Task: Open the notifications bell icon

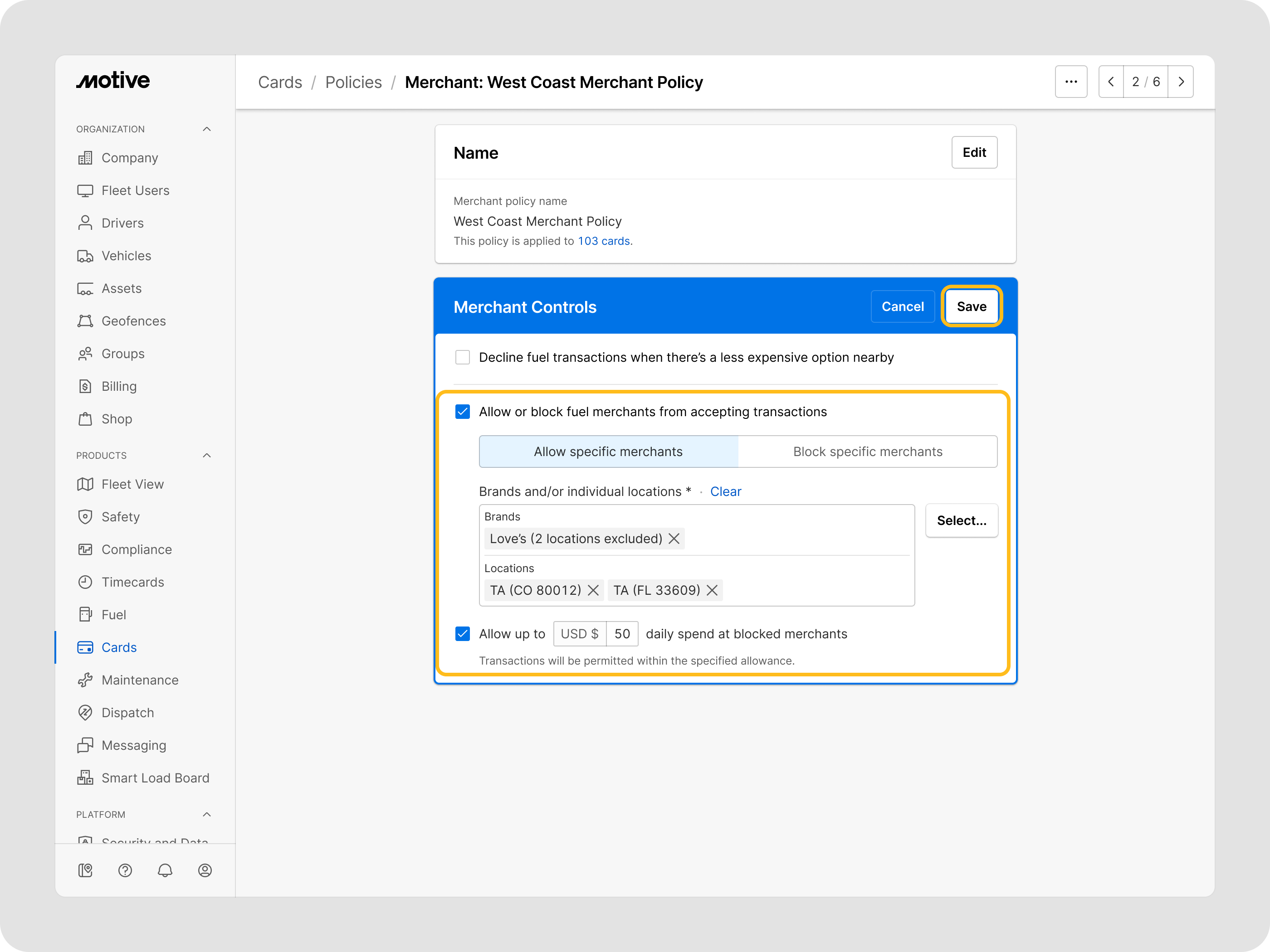Action: [x=165, y=870]
